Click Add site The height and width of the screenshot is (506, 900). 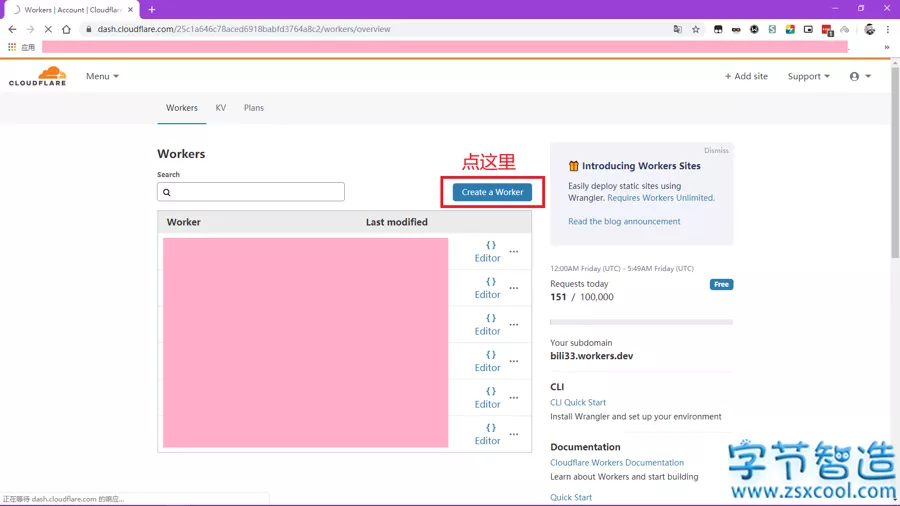click(x=746, y=76)
